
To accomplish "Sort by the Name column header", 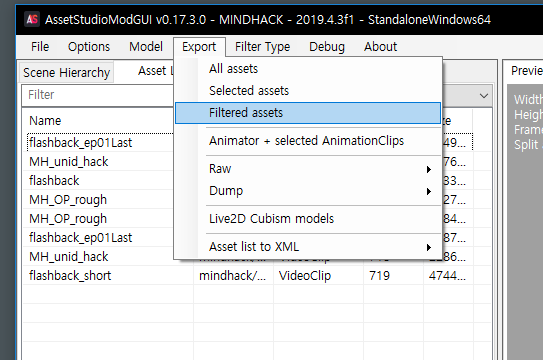I will [x=45, y=120].
